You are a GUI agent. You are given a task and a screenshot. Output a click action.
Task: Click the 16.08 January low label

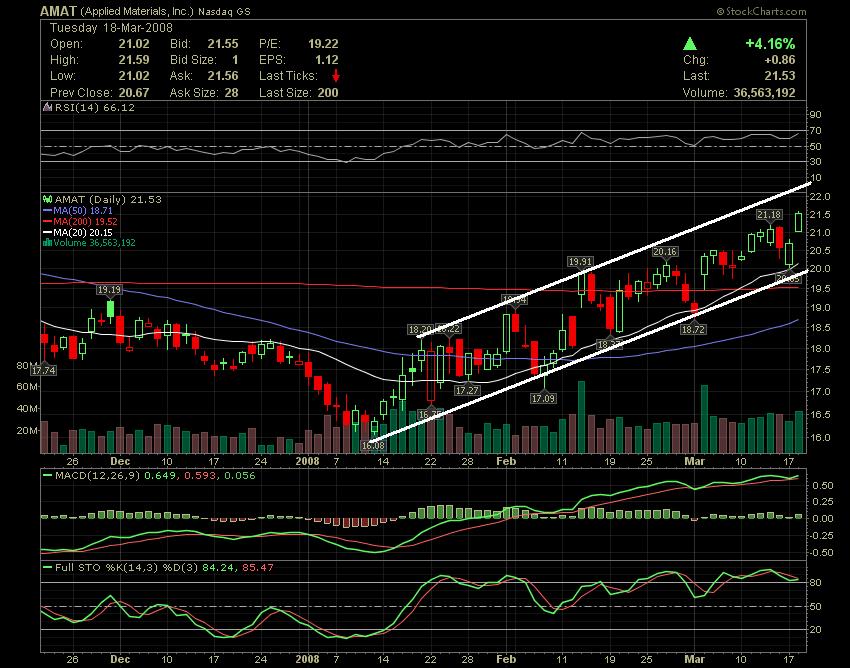pyautogui.click(x=373, y=446)
